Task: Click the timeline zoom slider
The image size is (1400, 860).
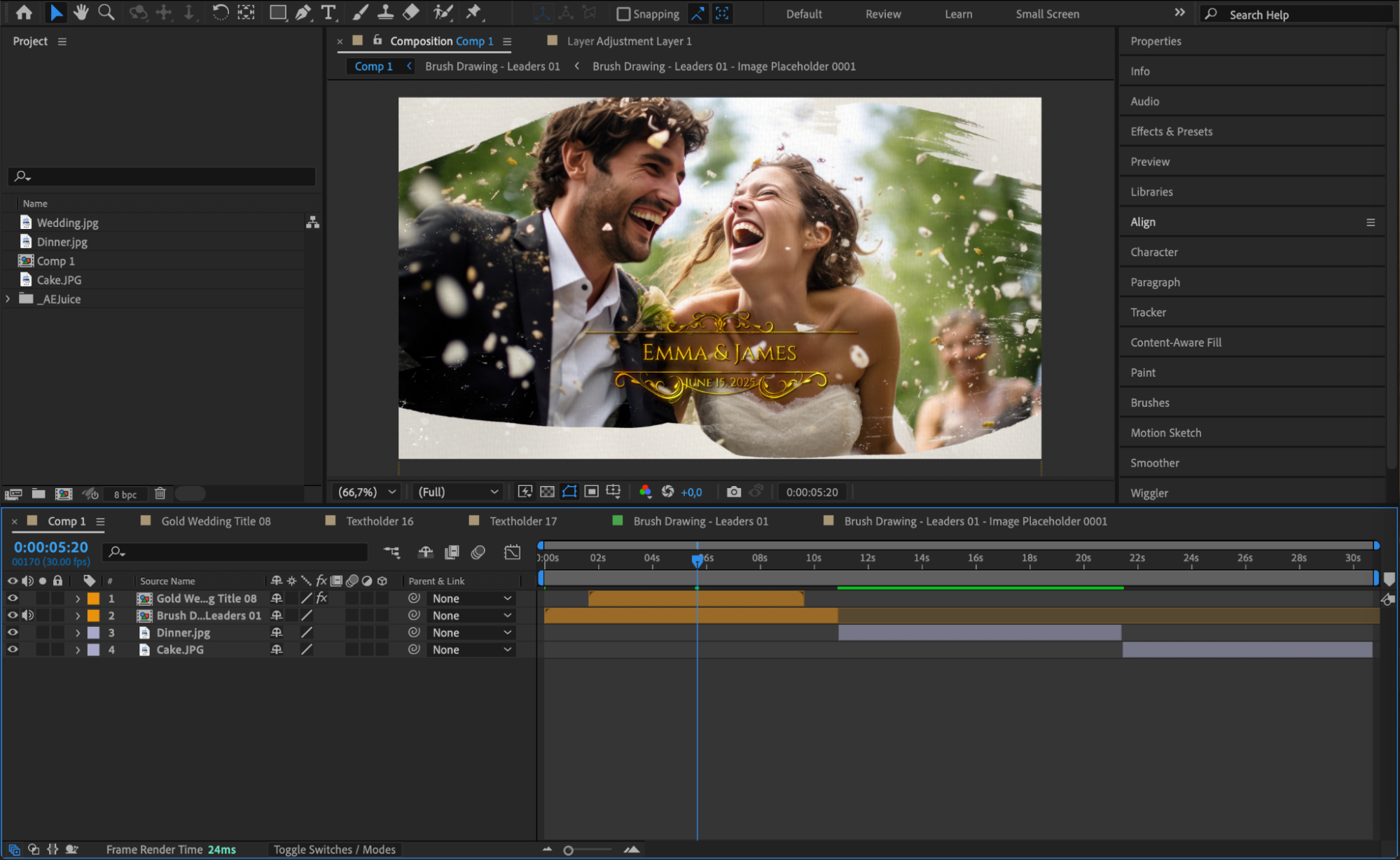Action: [569, 850]
